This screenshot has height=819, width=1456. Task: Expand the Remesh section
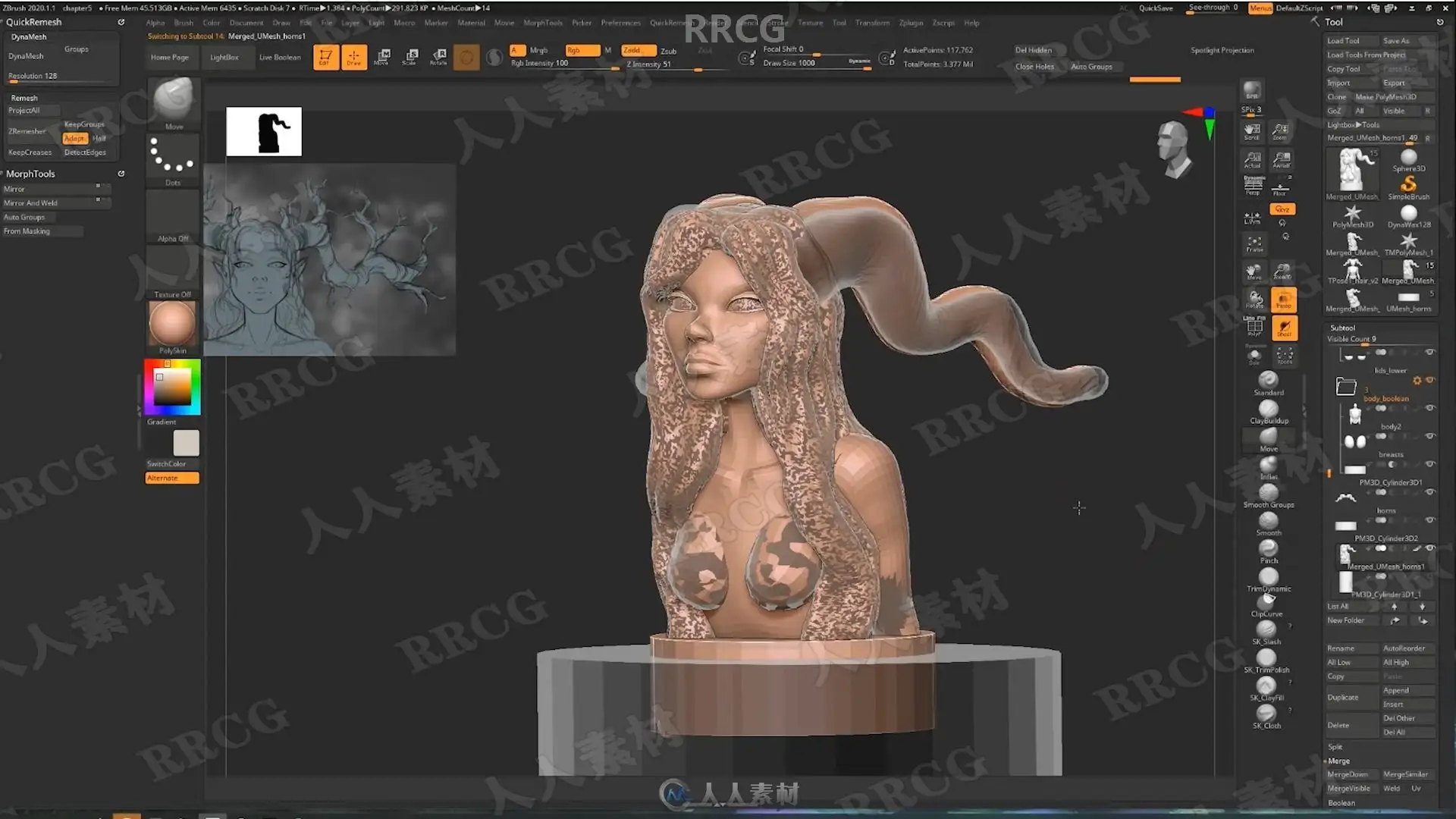pyautogui.click(x=24, y=98)
